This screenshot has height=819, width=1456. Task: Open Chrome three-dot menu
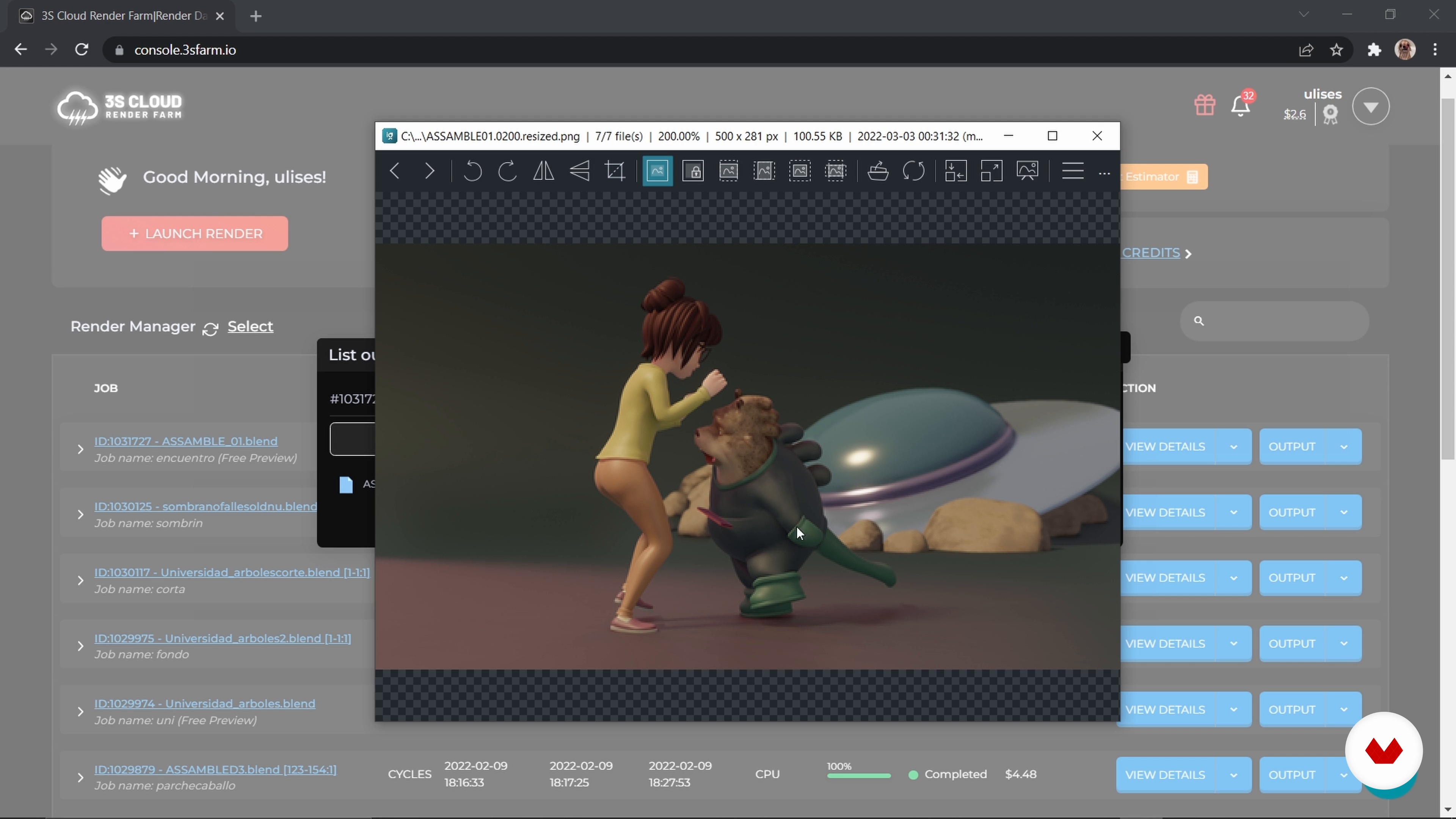1435,50
